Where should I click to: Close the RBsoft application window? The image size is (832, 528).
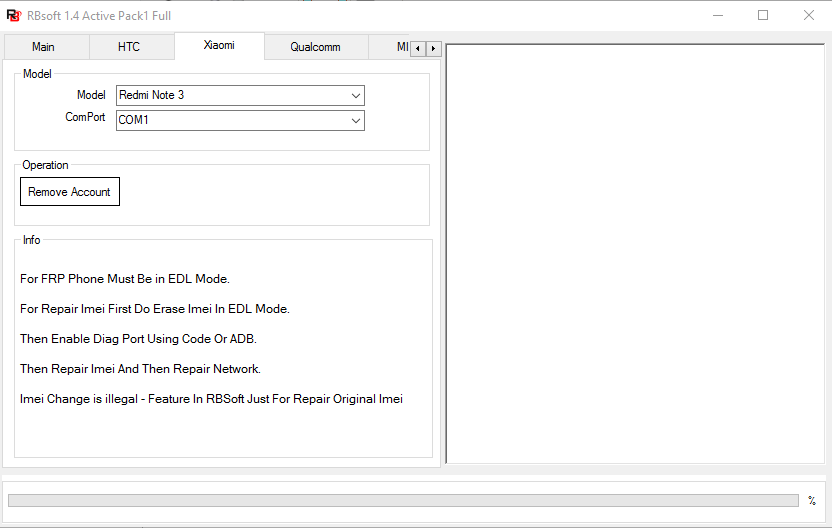click(808, 15)
